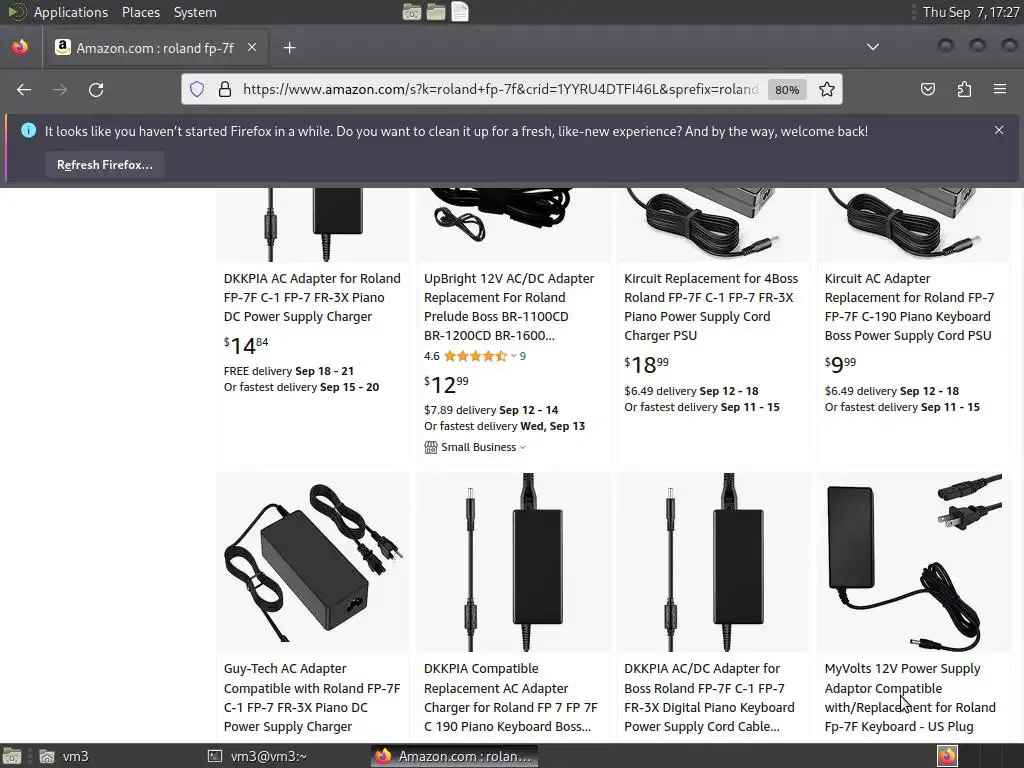Screen dimensions: 1024x768
Task: Open Guy-Tech AC Adapter Compatible listing
Action: (312, 697)
